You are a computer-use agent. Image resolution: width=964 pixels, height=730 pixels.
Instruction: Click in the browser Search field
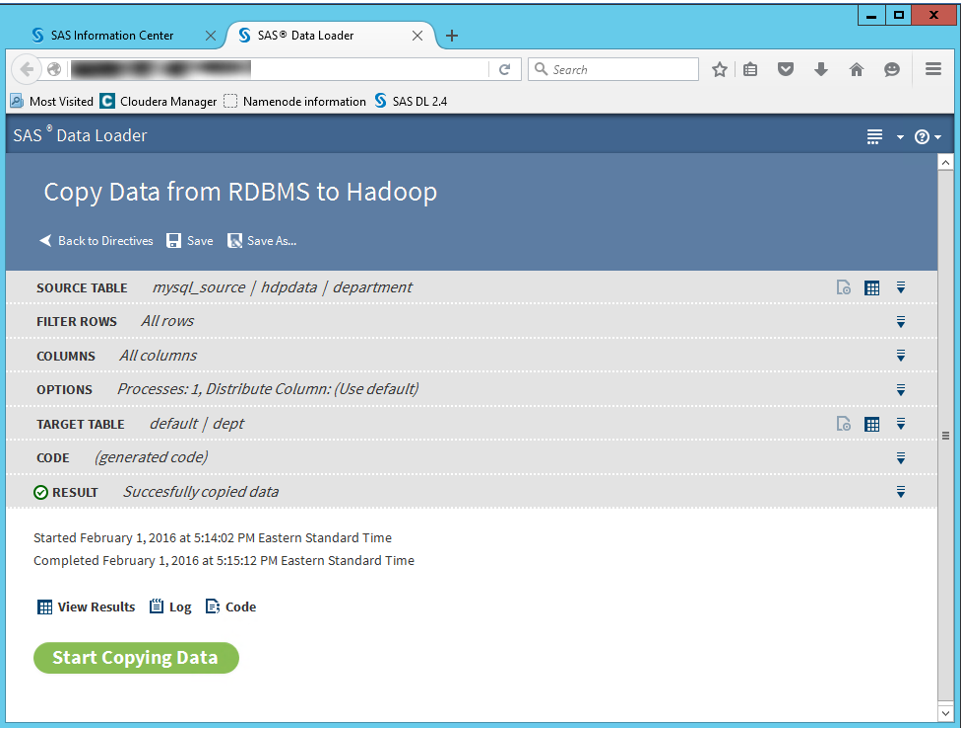pos(613,69)
